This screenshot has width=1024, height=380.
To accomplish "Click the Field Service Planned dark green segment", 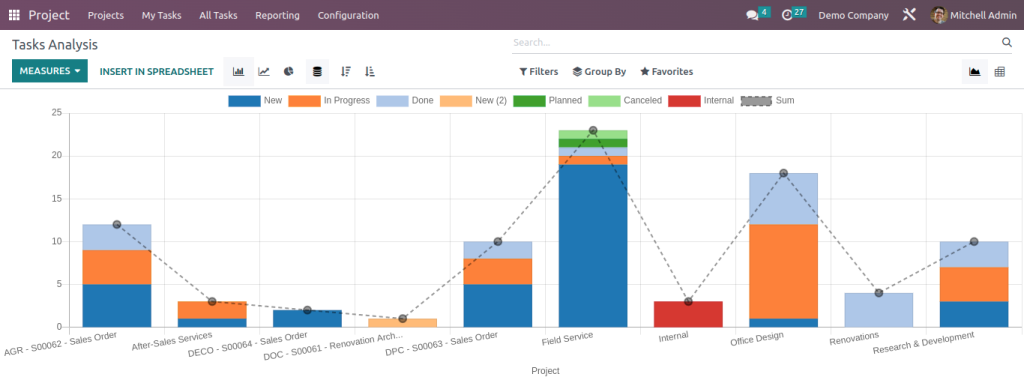I will 593,143.
